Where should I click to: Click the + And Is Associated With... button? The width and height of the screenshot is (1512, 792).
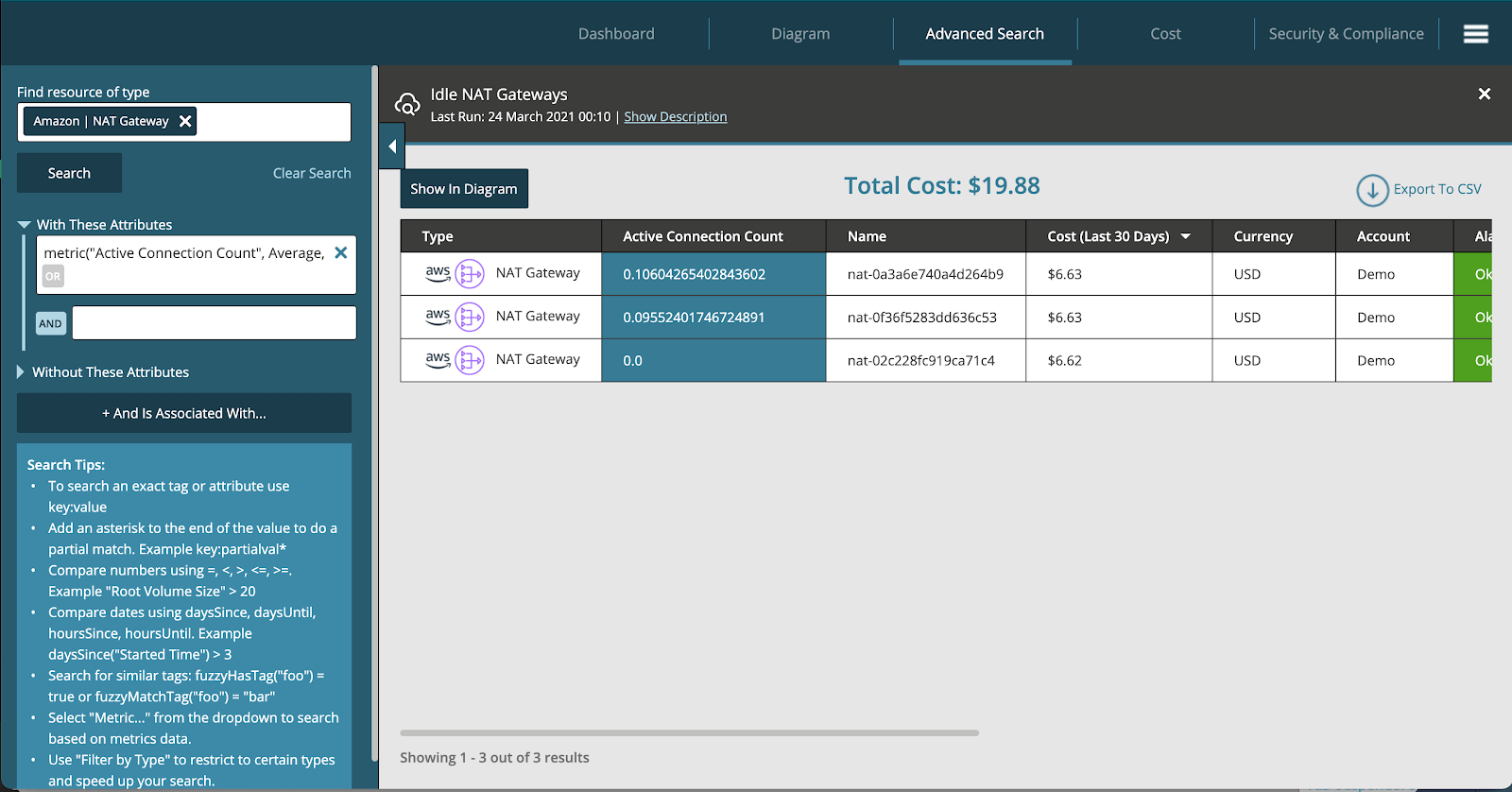tap(184, 413)
